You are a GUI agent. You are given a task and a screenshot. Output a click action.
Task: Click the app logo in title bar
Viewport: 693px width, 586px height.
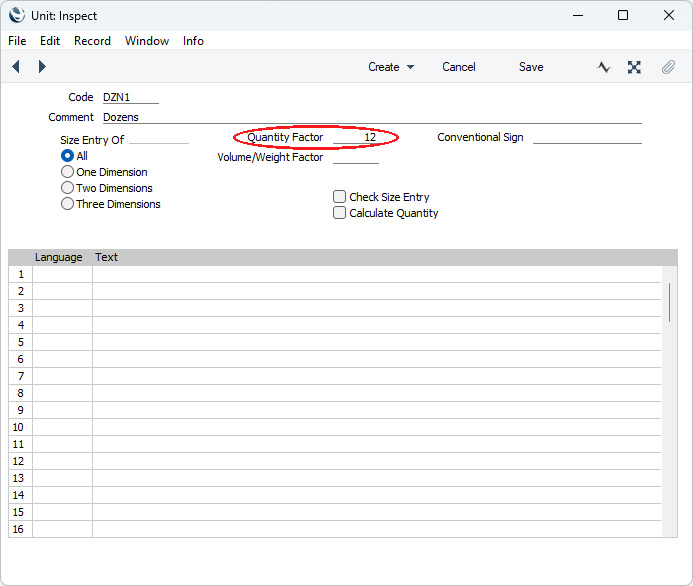[x=17, y=15]
